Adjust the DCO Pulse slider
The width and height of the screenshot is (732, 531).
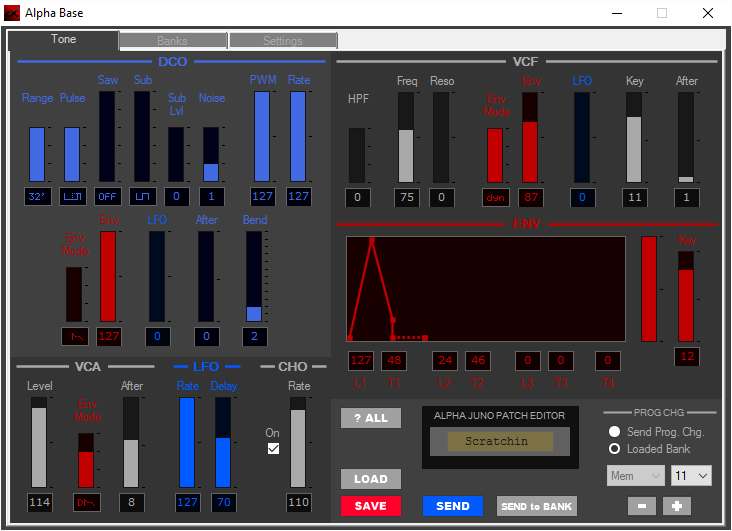click(x=72, y=154)
